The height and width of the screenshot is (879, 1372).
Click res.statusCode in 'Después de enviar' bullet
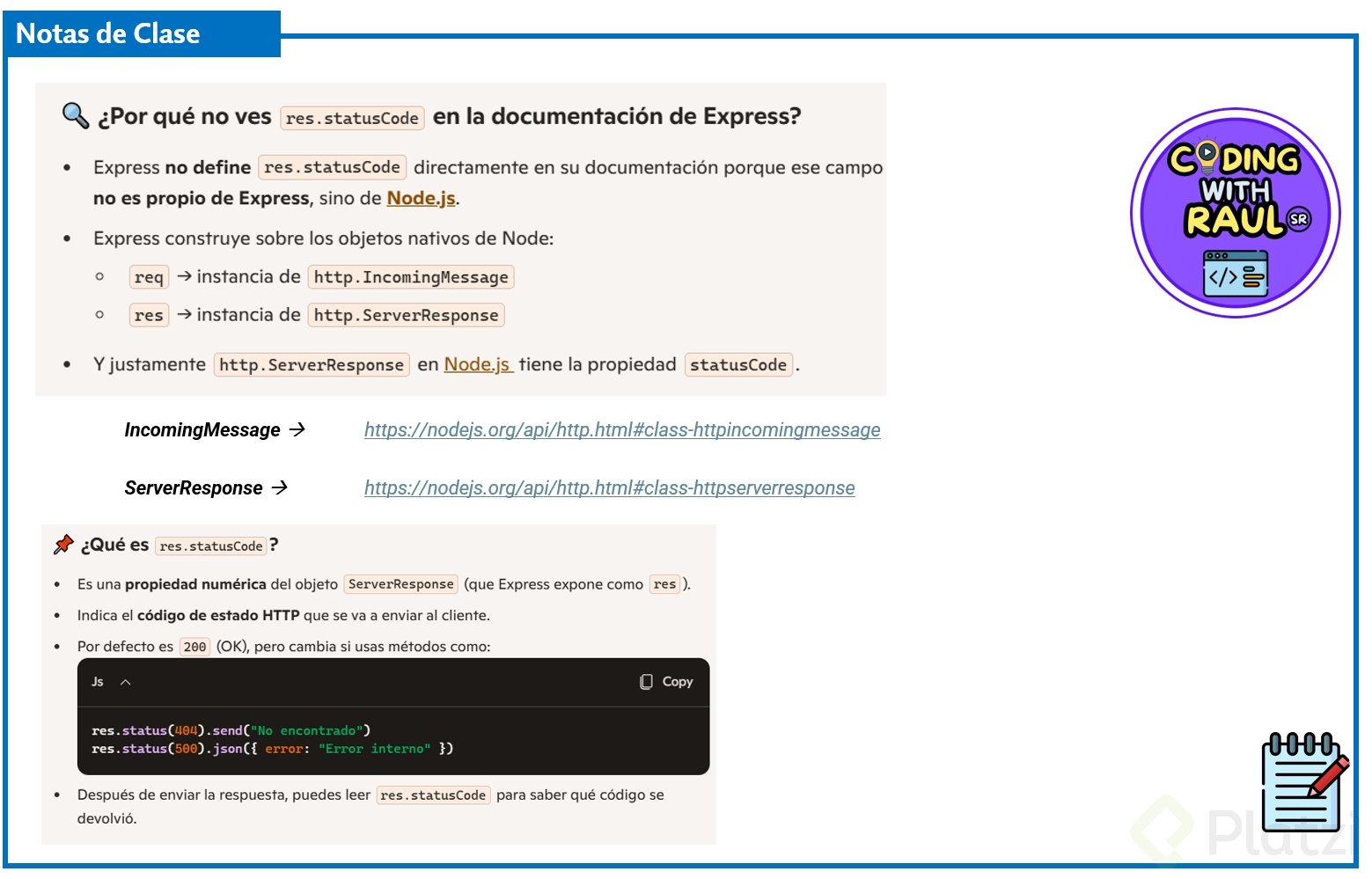pos(433,795)
